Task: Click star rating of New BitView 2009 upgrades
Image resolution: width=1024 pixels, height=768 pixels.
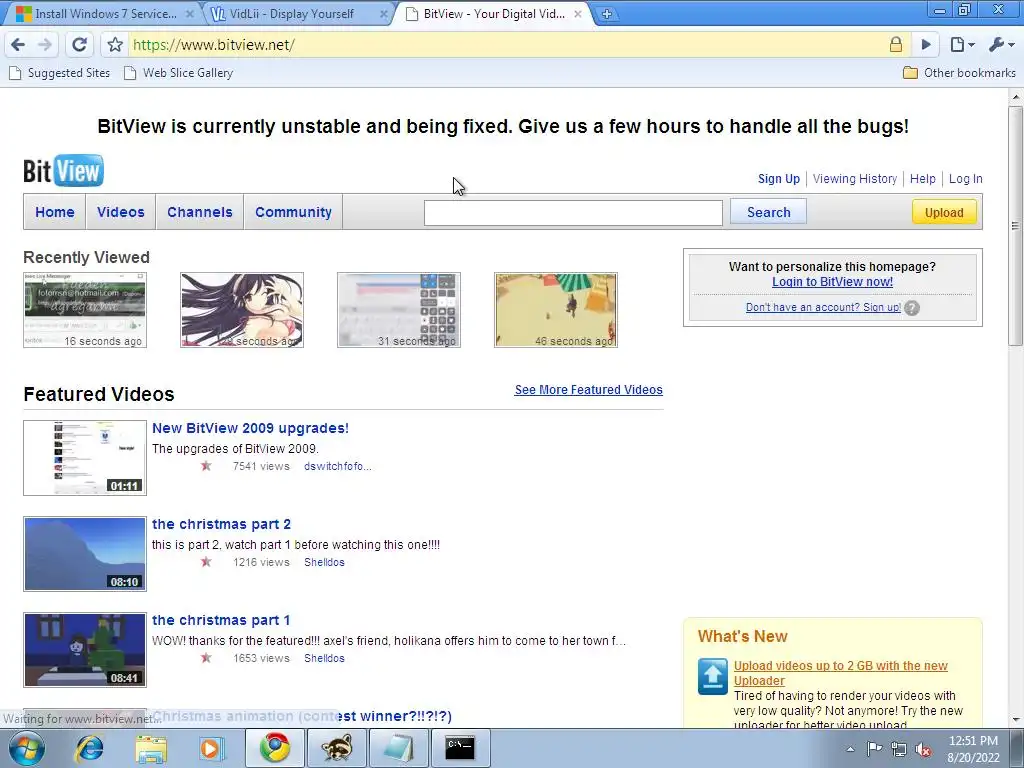Action: click(206, 466)
